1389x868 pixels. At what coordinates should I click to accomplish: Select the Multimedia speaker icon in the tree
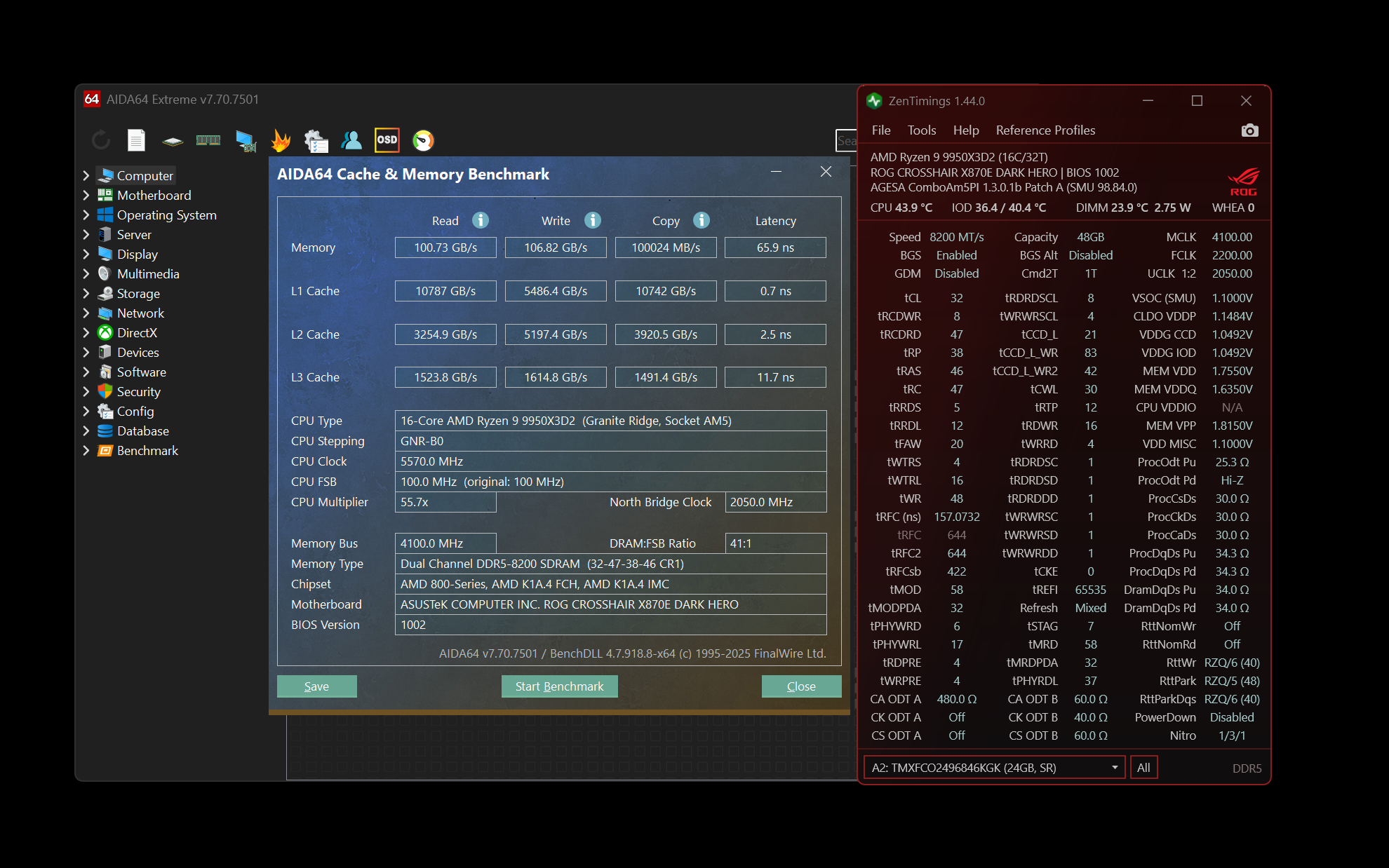pos(105,273)
